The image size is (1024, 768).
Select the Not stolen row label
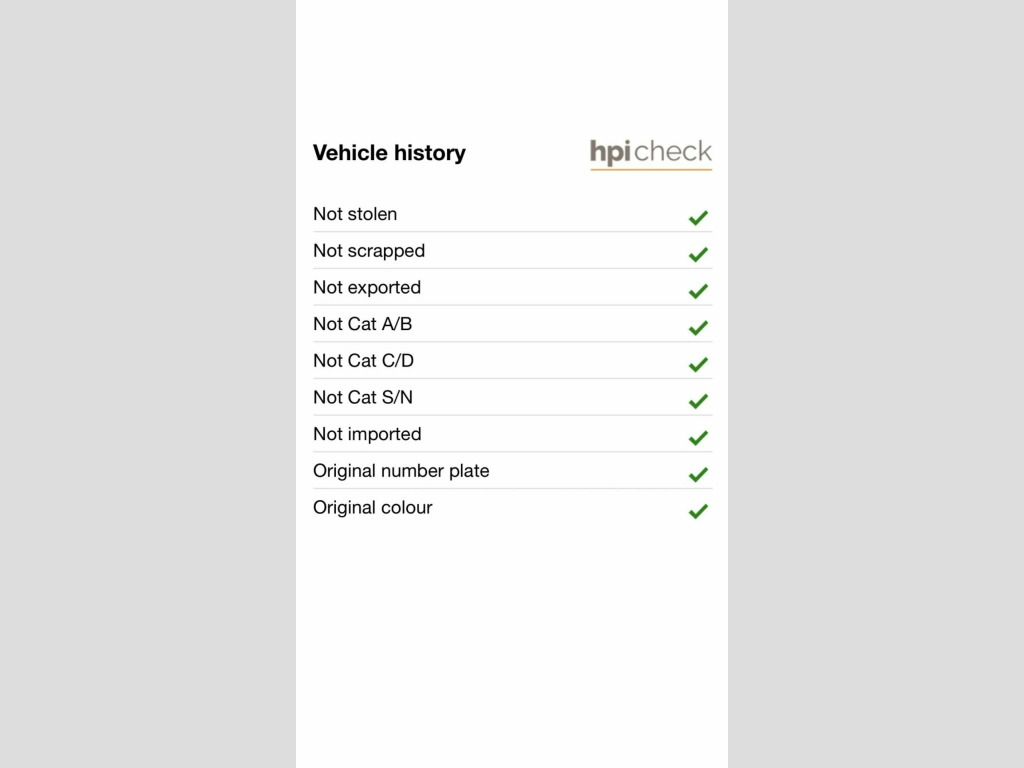point(355,214)
